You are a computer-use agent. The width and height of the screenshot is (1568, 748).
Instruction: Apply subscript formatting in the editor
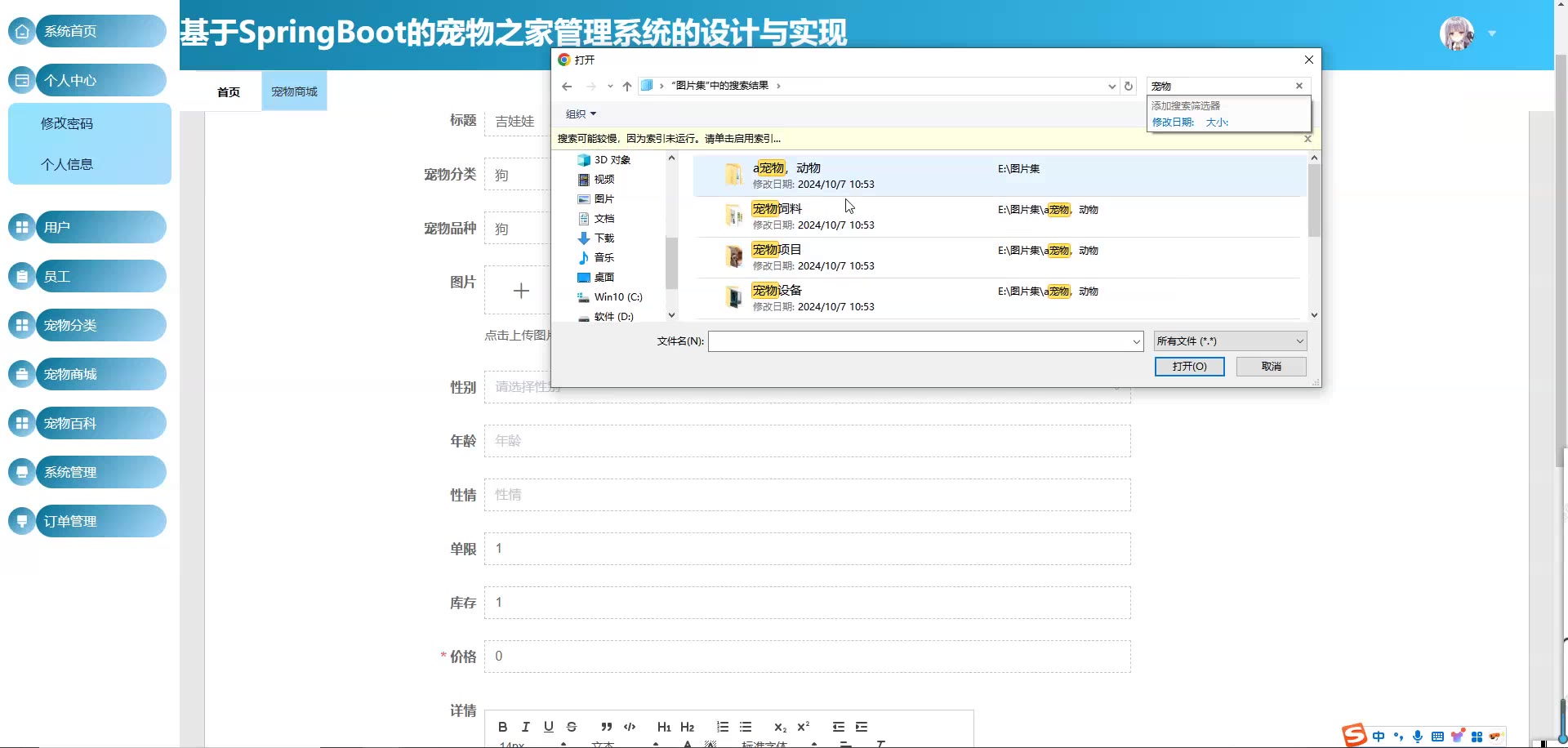[x=780, y=727]
